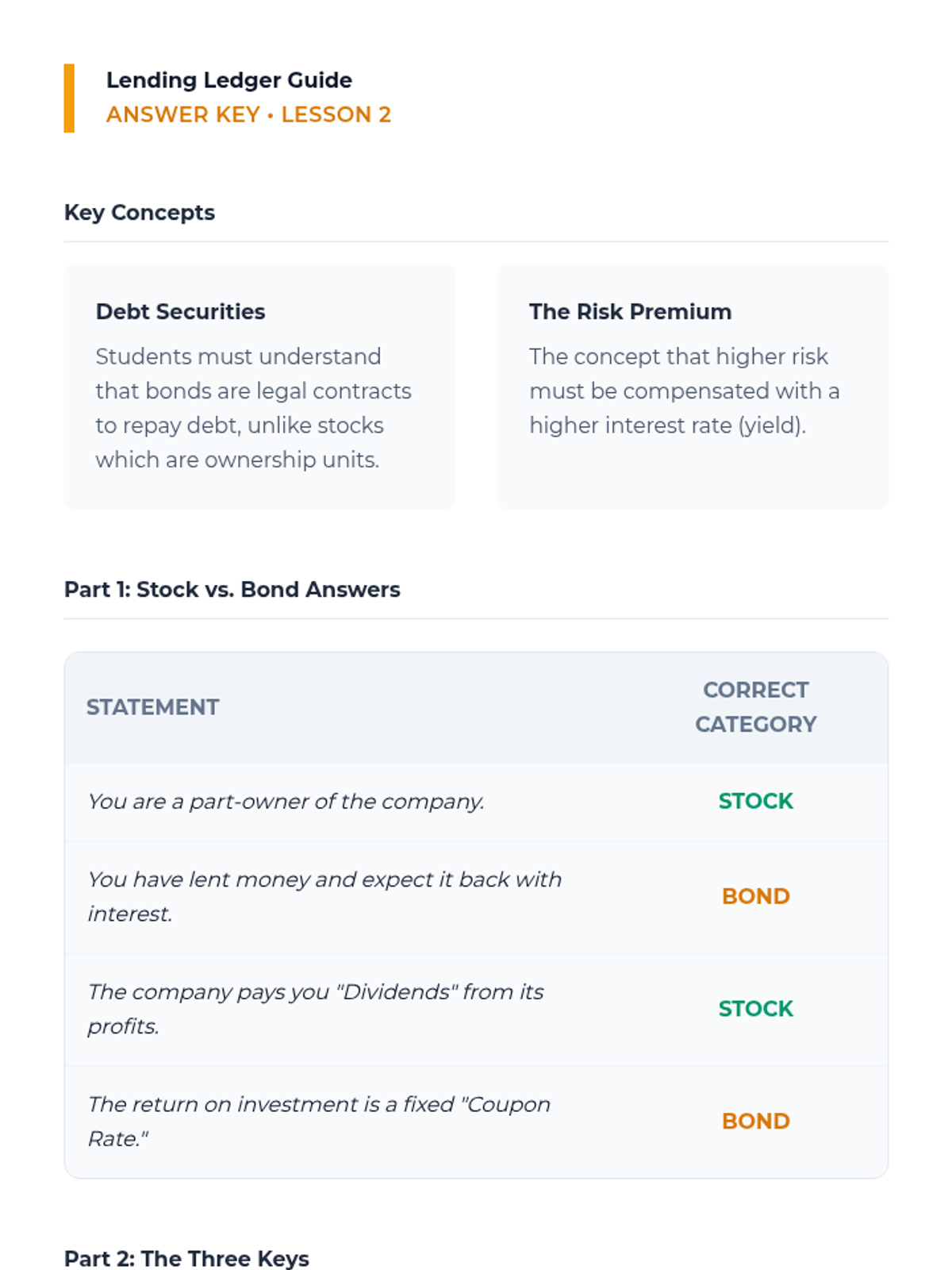The height and width of the screenshot is (1270, 952).
Task: Click the Part 2: The Three Keys heading
Action: (x=186, y=1258)
